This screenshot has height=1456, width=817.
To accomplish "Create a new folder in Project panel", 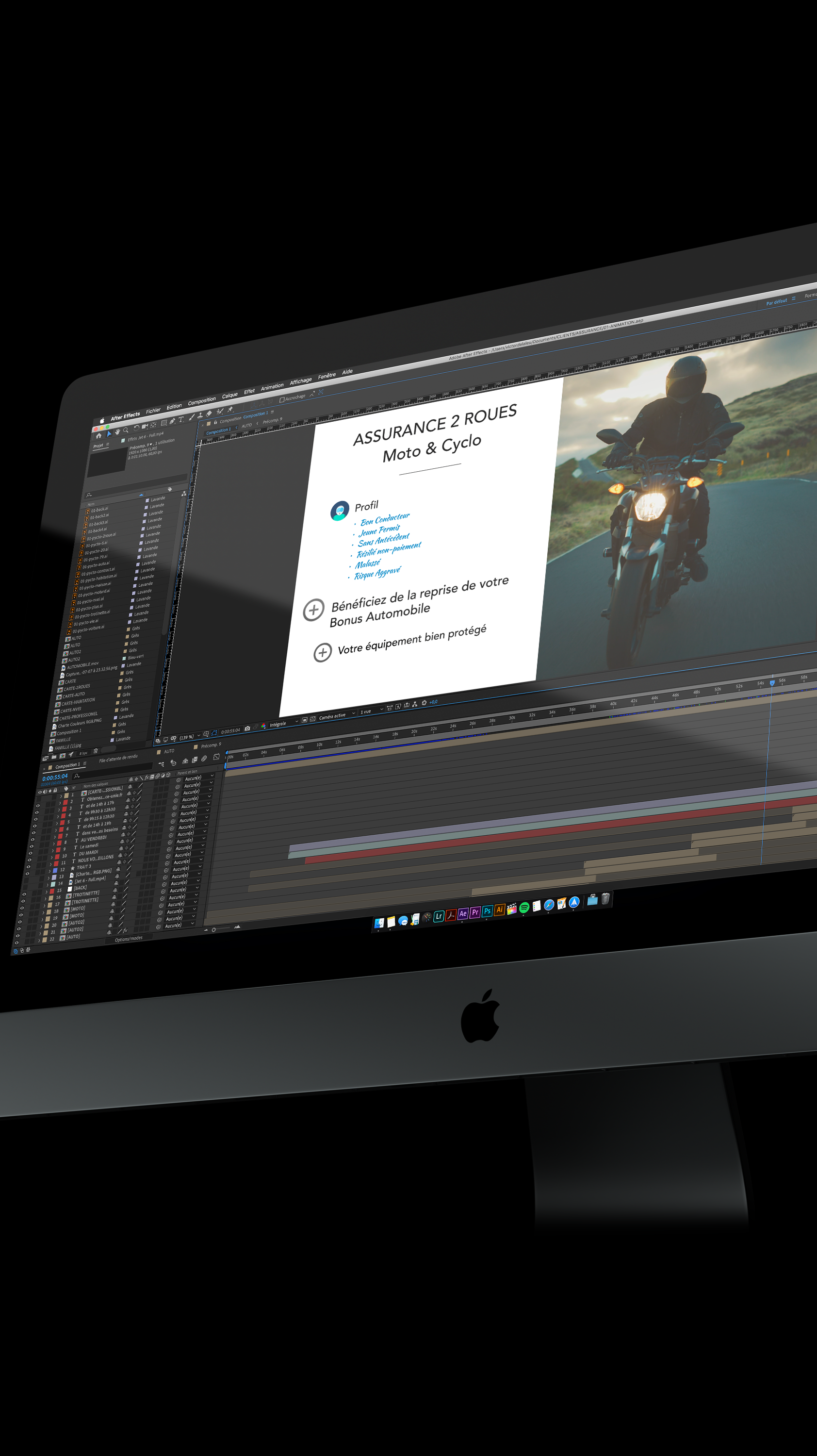I will [x=54, y=757].
